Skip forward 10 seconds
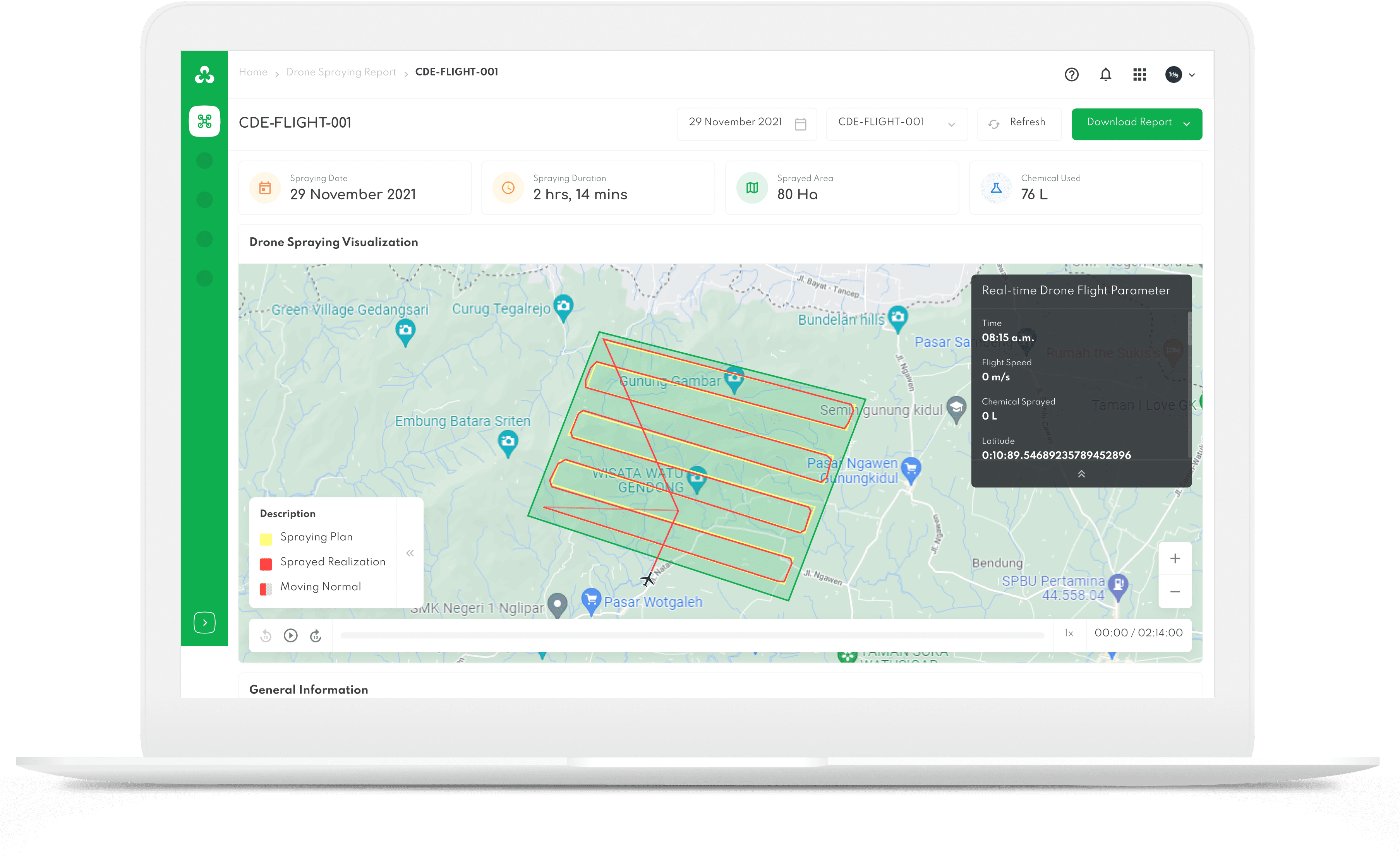This screenshot has height=861, width=1400. (316, 635)
